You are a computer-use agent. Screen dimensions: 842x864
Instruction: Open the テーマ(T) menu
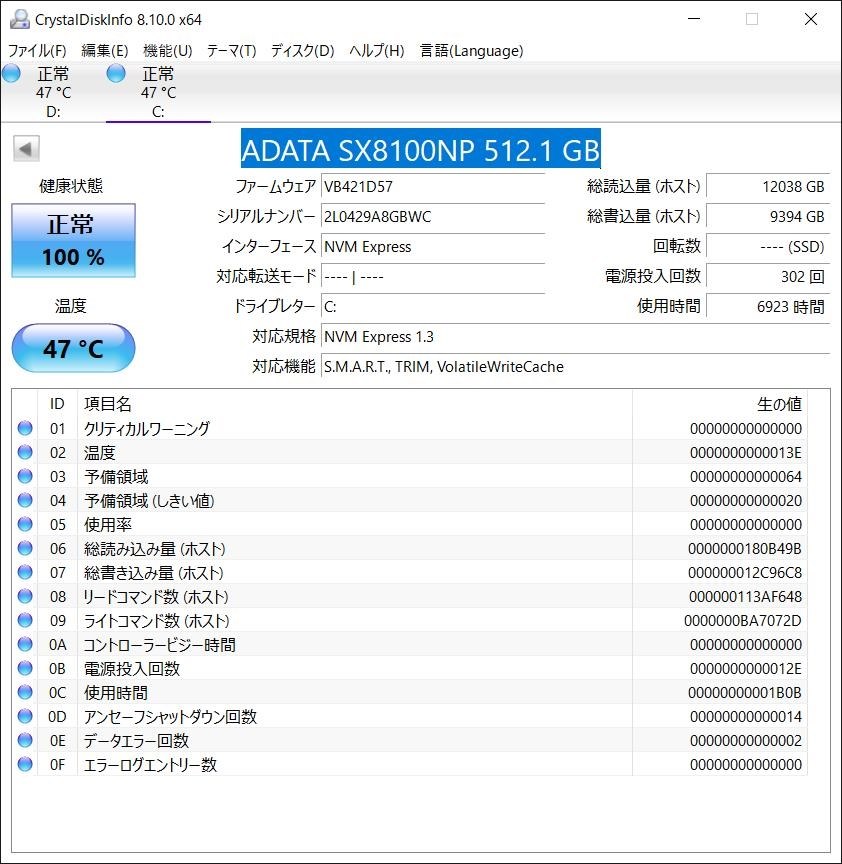point(231,51)
